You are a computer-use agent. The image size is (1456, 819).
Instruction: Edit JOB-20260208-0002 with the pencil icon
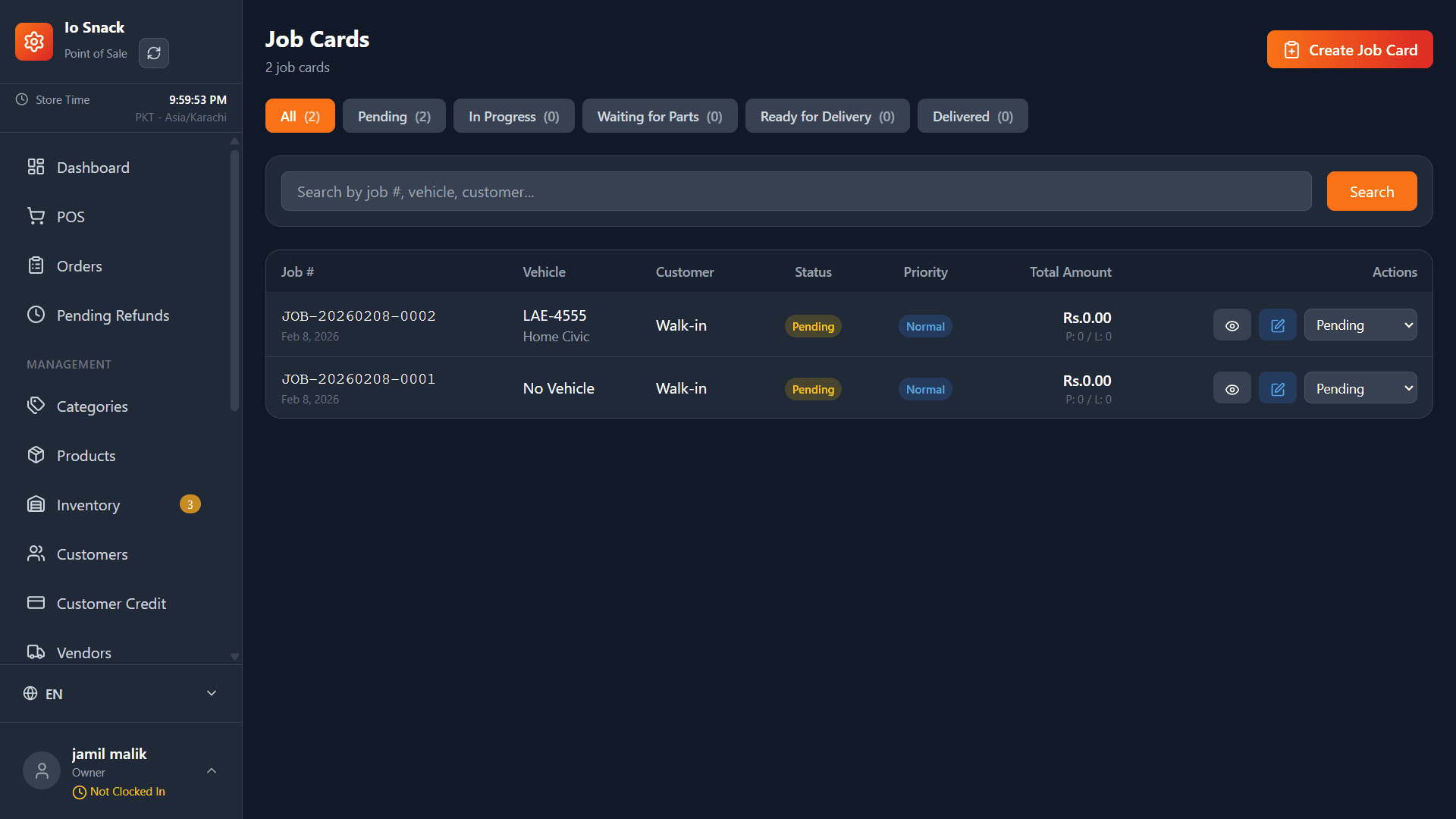point(1277,325)
